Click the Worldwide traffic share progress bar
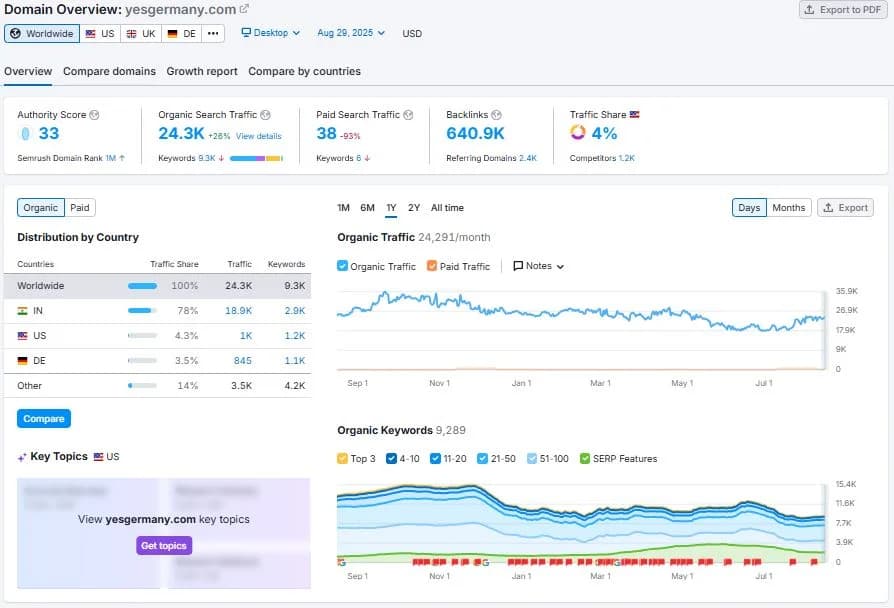This screenshot has width=894, height=608. pyautogui.click(x=142, y=286)
